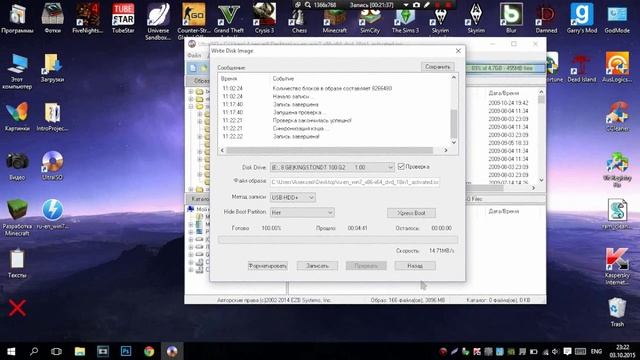Click the write progress bar in the dialog
This screenshot has width=640, height=360.
[338, 240]
